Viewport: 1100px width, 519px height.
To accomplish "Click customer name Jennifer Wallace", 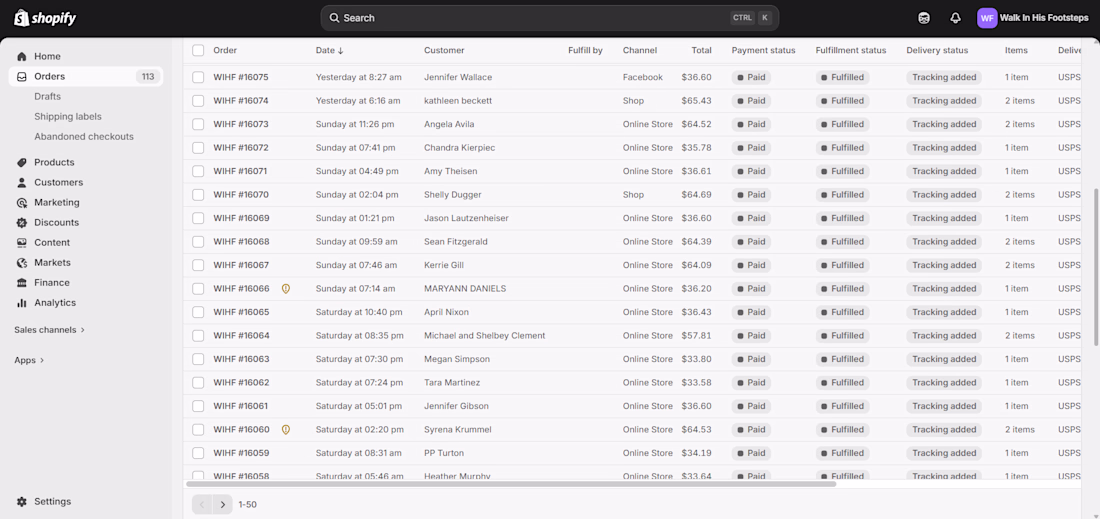I will pos(458,77).
